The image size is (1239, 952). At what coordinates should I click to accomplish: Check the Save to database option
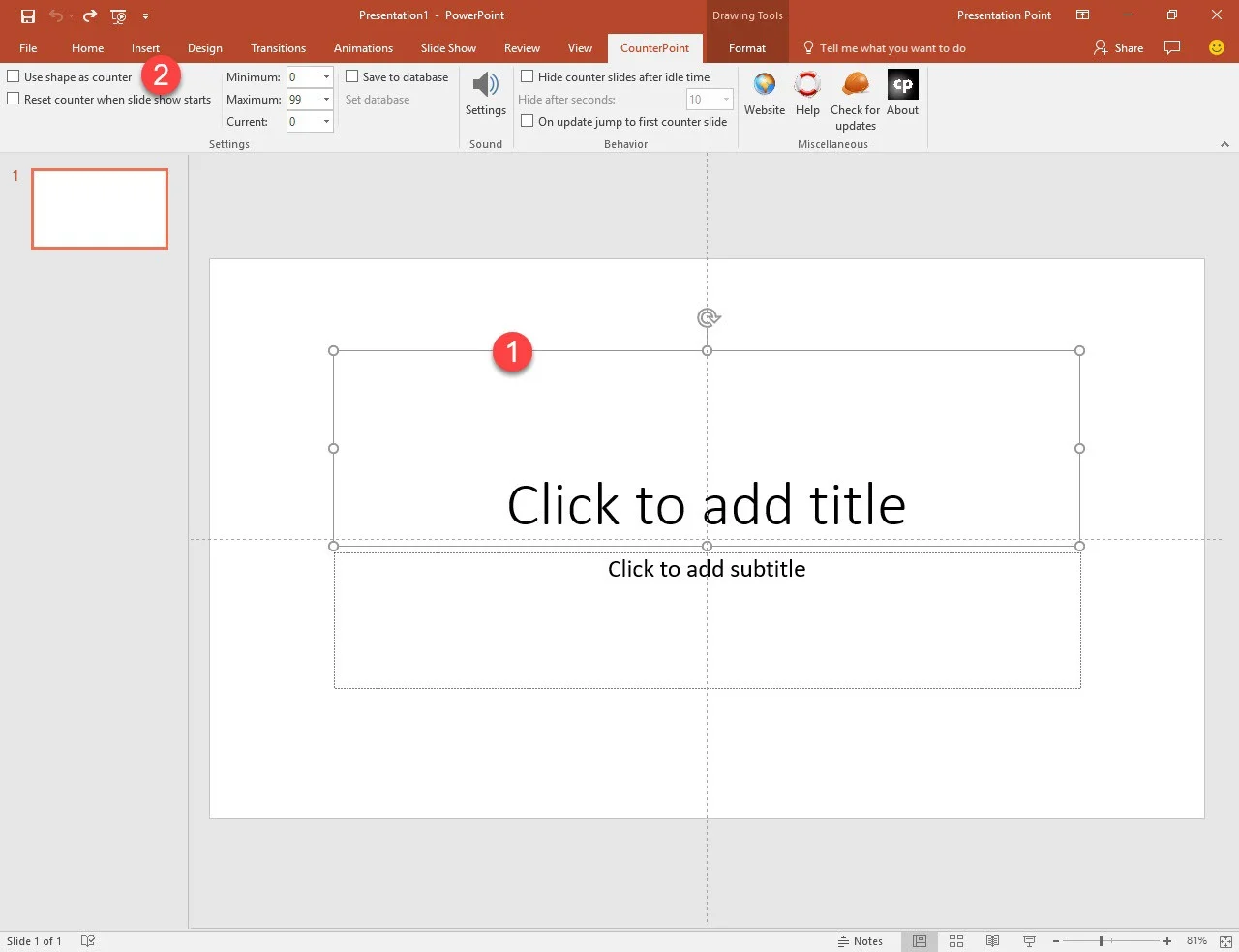click(352, 76)
